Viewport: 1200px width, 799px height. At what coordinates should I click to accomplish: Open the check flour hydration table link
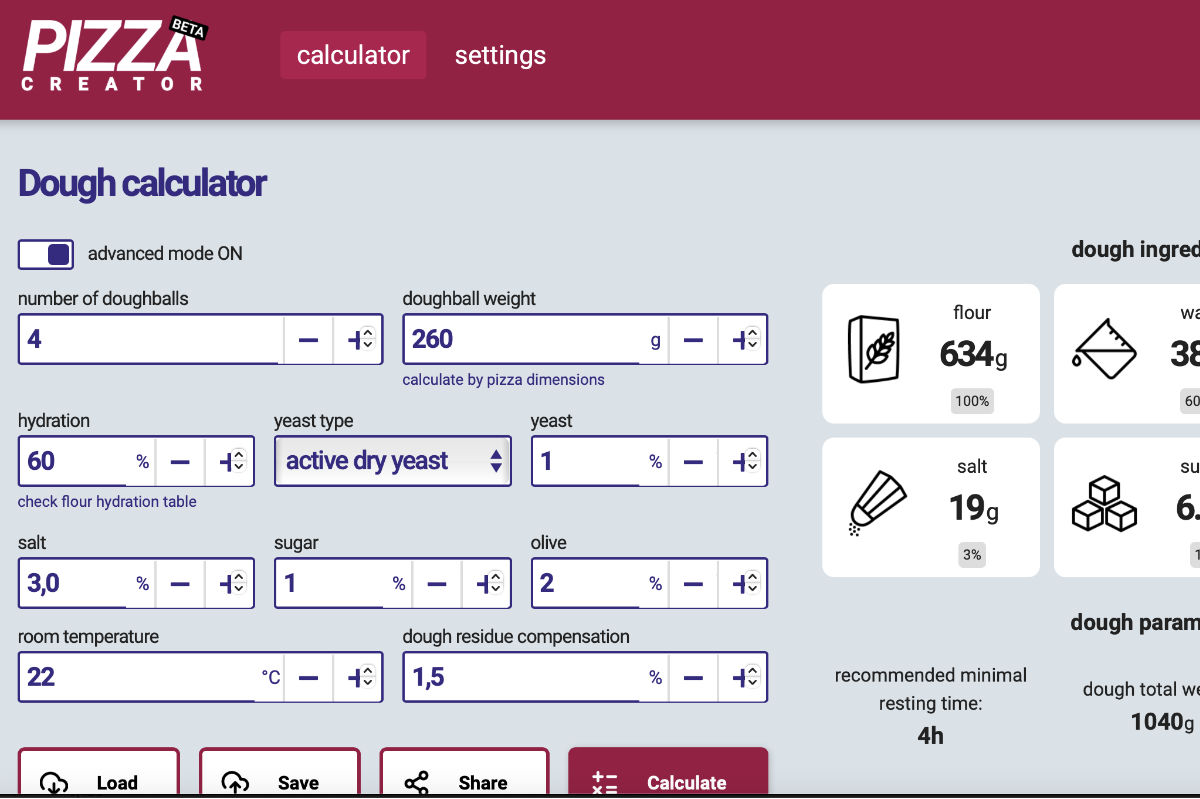coord(107,502)
